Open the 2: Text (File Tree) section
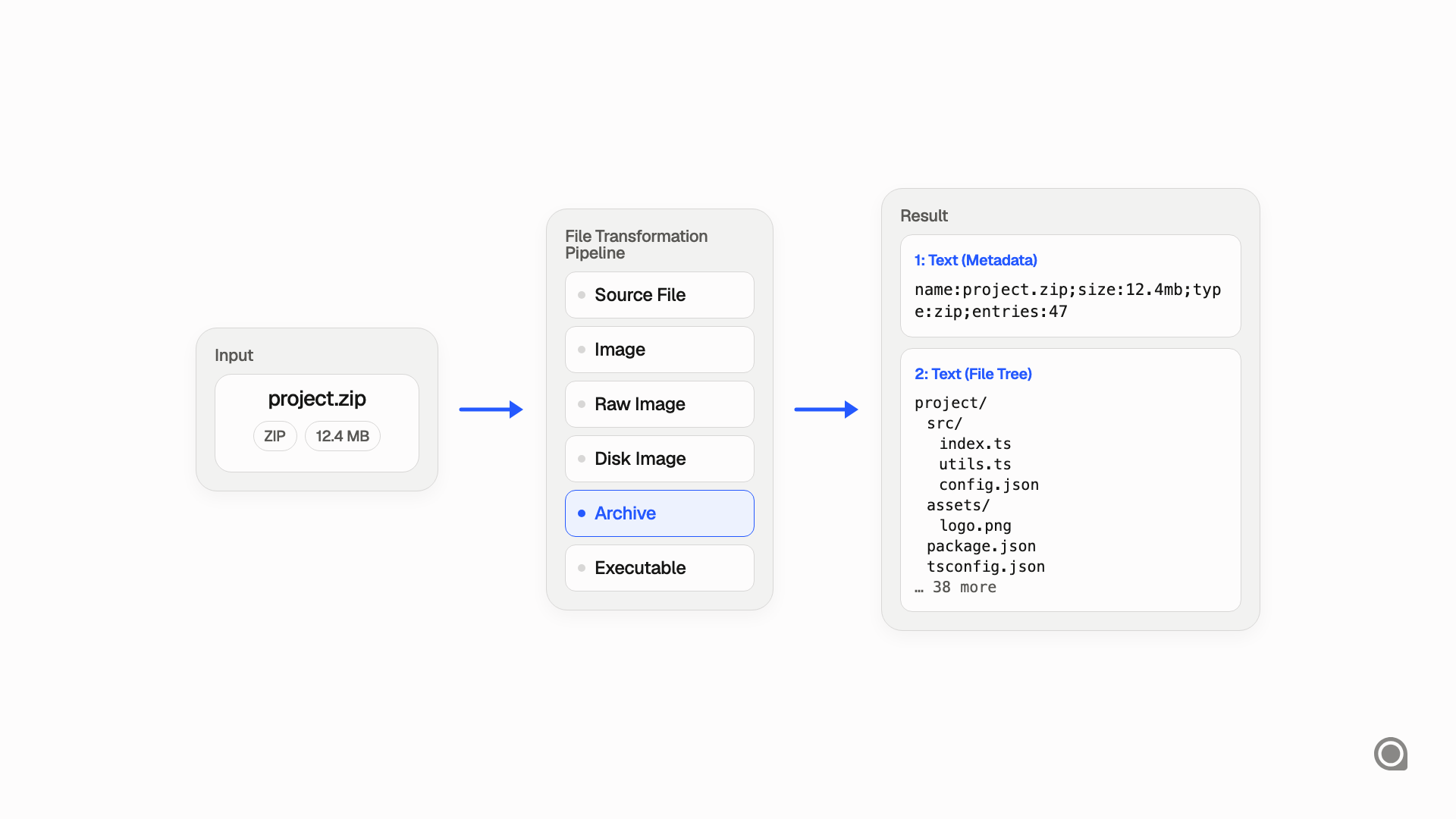 (x=973, y=374)
